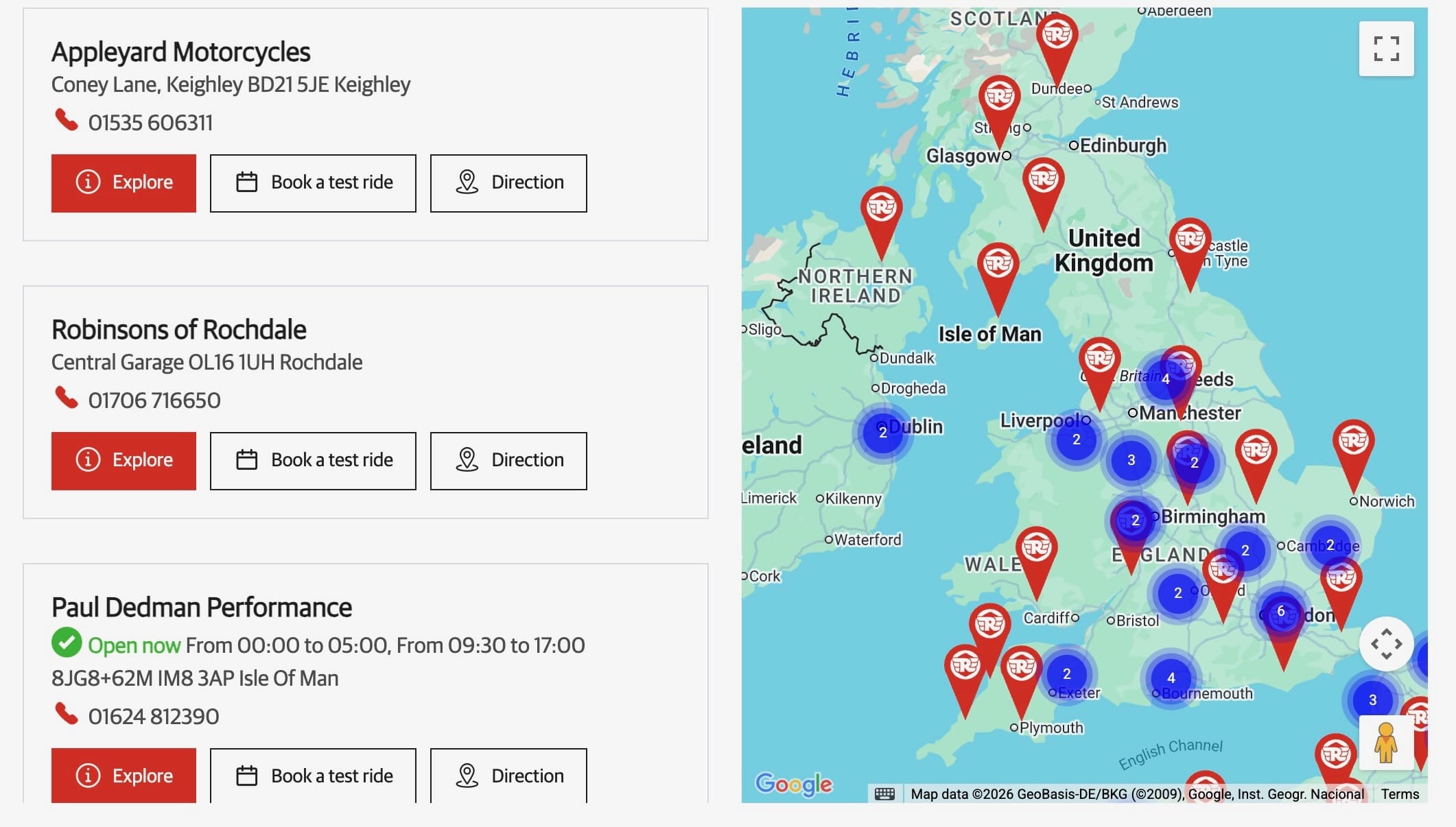Select the Paul Dedman Performance dealer name
Viewport: 1456px width, 827px height.
pos(202,608)
